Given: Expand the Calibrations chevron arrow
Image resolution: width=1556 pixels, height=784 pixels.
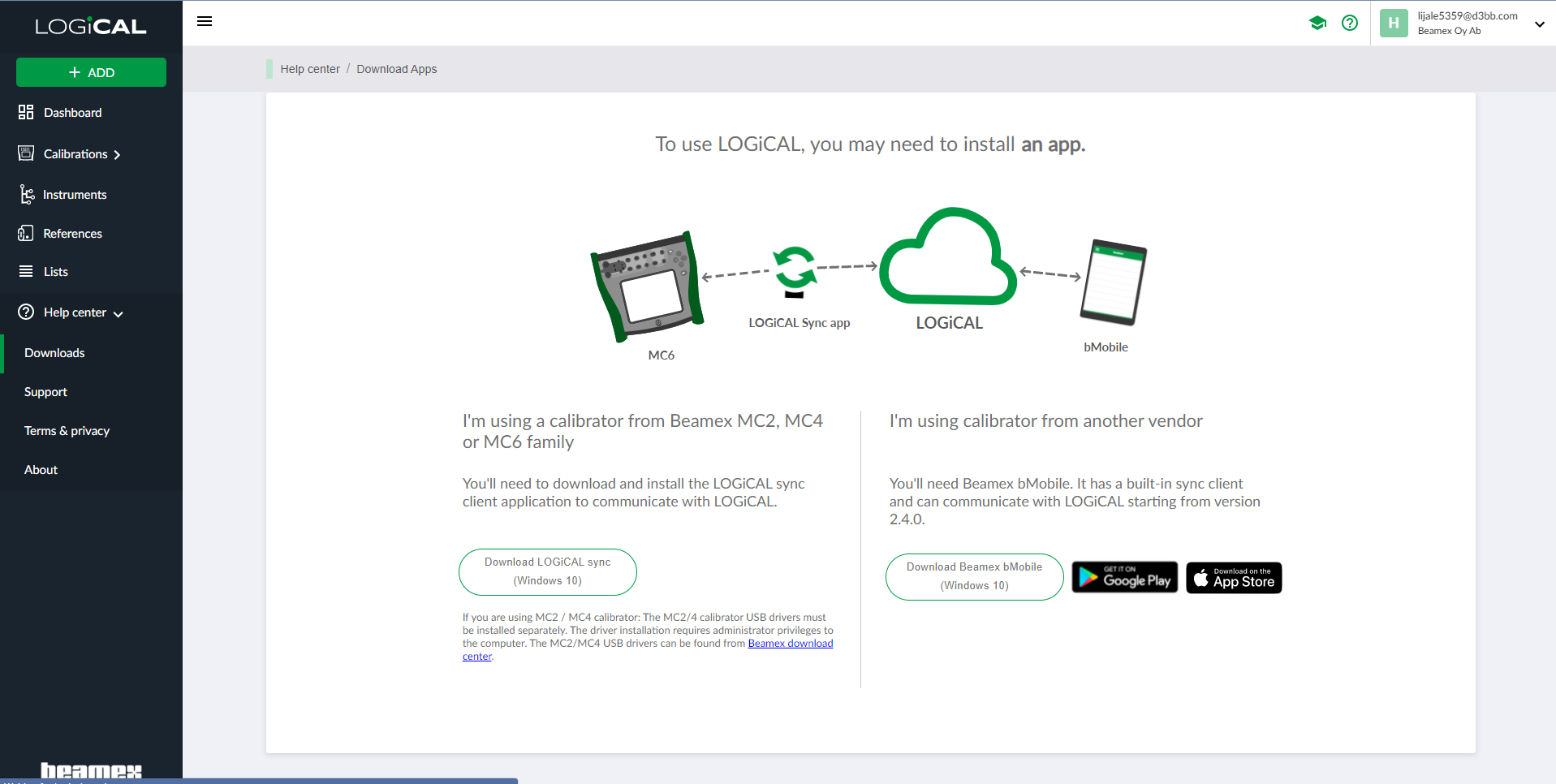Looking at the screenshot, I should 117,155.
